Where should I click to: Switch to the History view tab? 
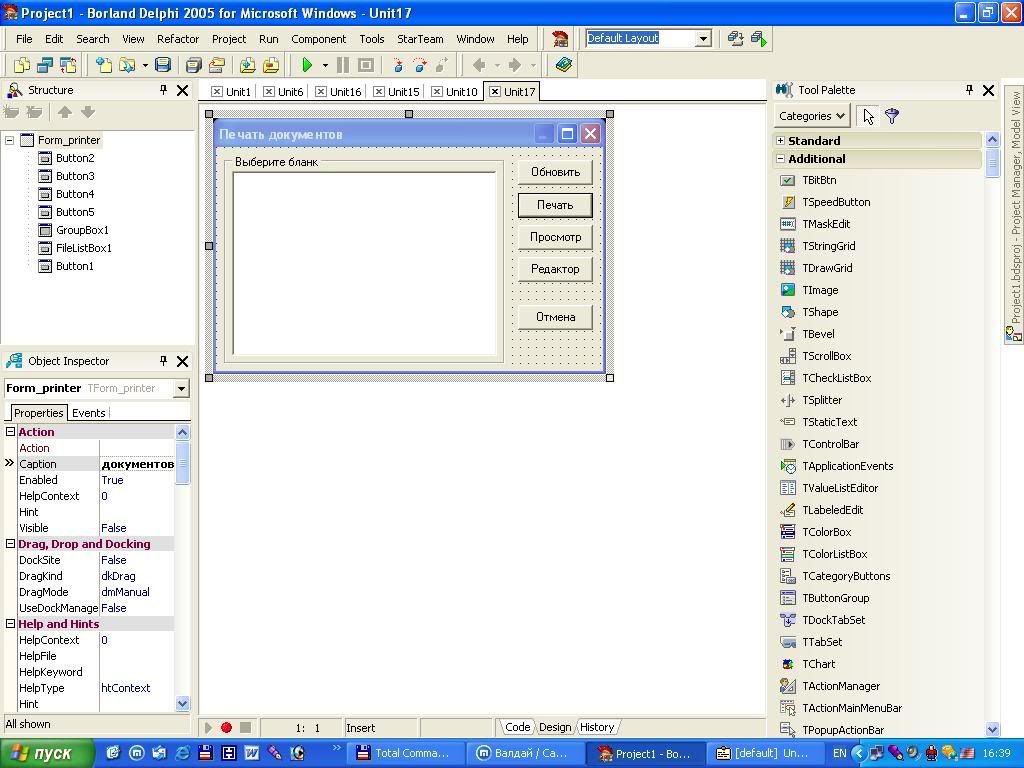[597, 727]
